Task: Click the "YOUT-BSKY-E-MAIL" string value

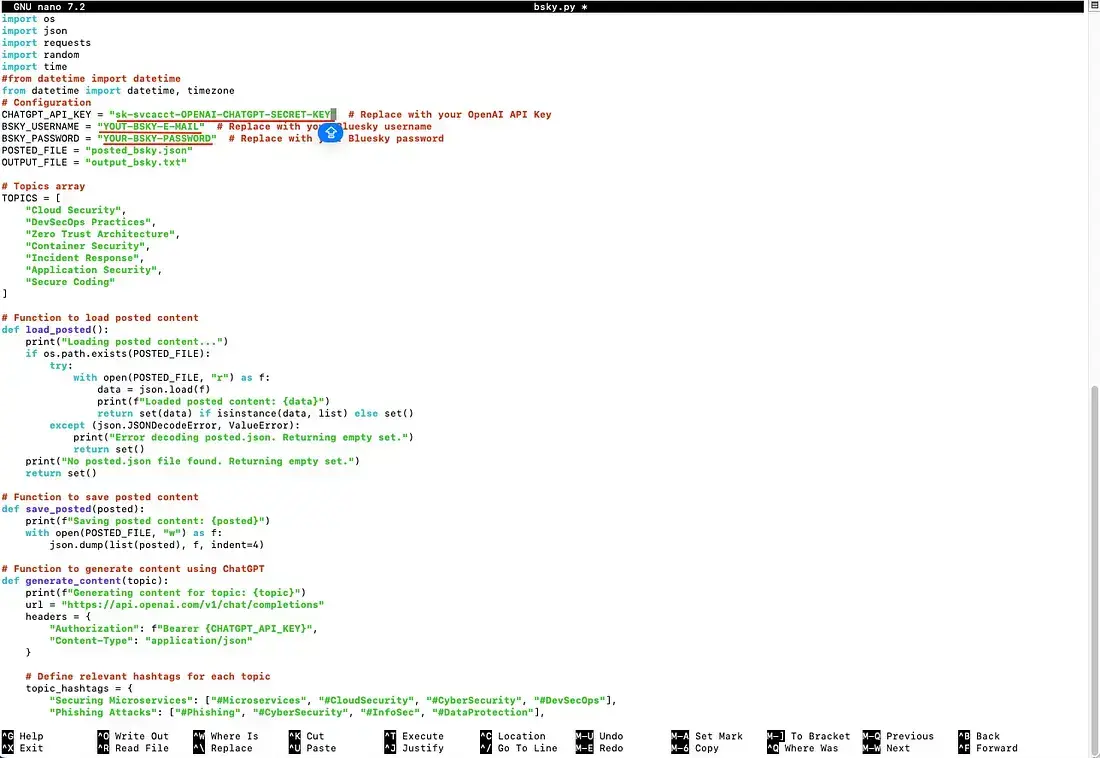Action: [x=151, y=126]
